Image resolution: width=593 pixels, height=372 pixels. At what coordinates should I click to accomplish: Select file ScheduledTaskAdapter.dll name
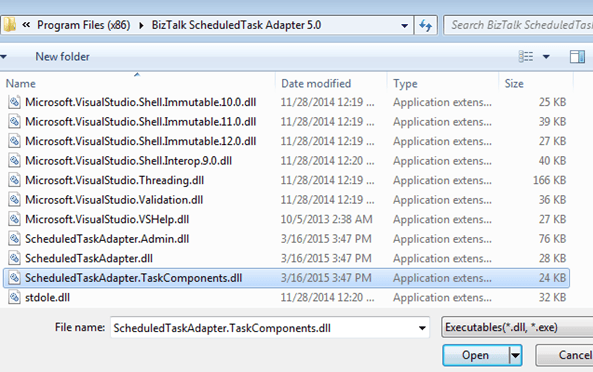click(89, 259)
